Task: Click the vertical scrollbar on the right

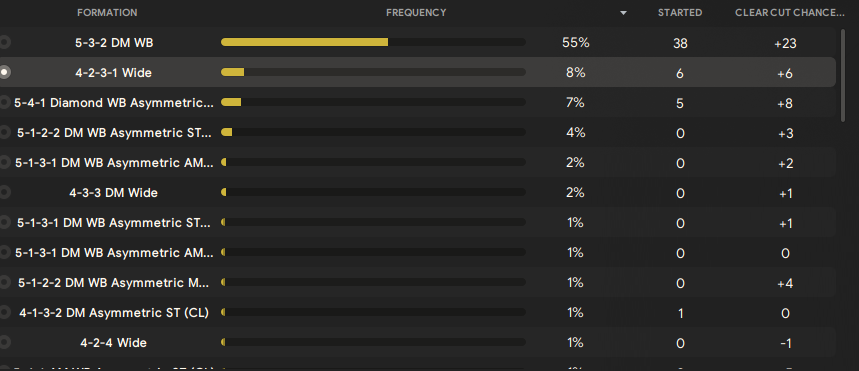Action: (x=843, y=75)
